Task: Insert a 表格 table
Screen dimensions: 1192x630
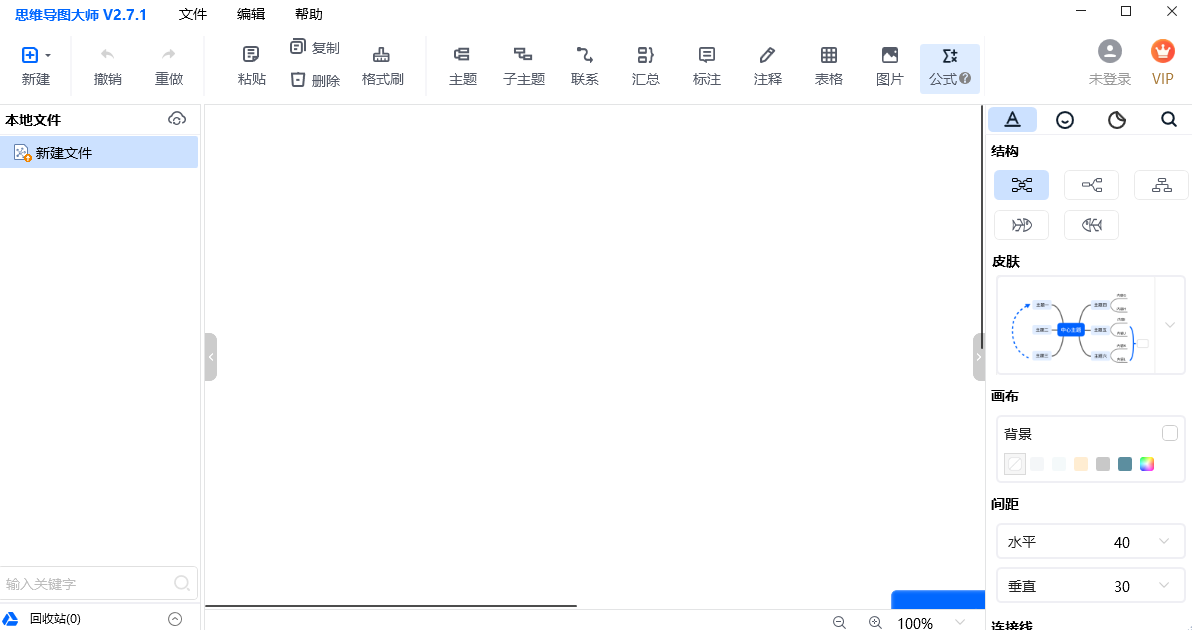Action: pos(829,66)
